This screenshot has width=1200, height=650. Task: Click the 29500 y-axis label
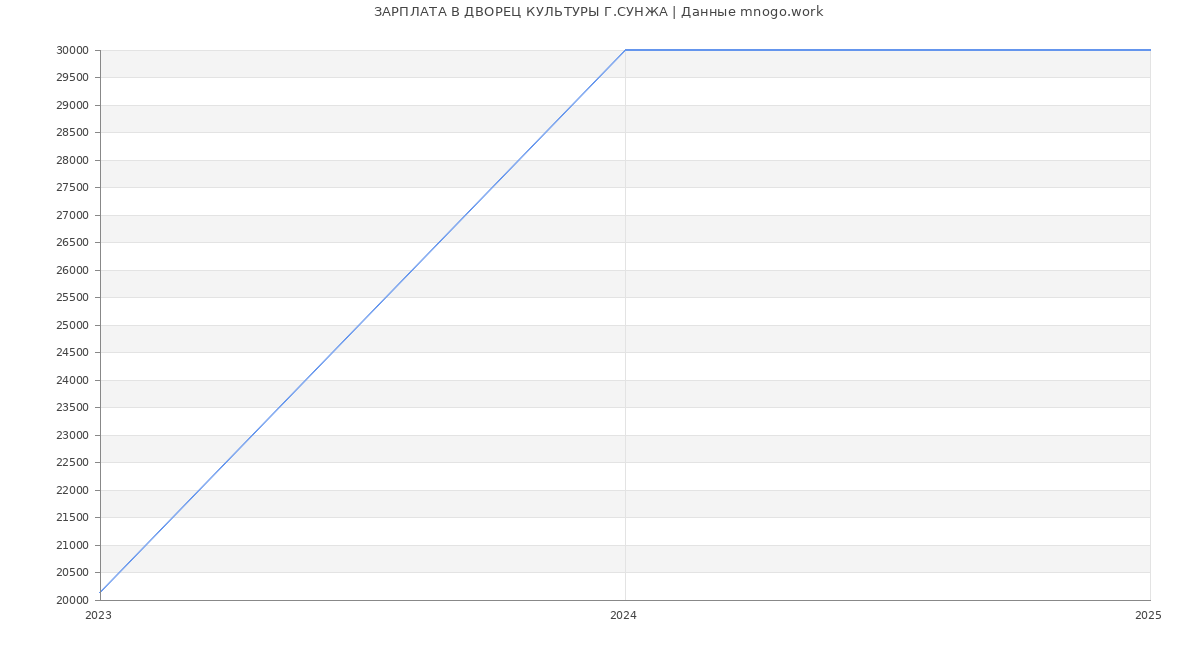coord(72,78)
